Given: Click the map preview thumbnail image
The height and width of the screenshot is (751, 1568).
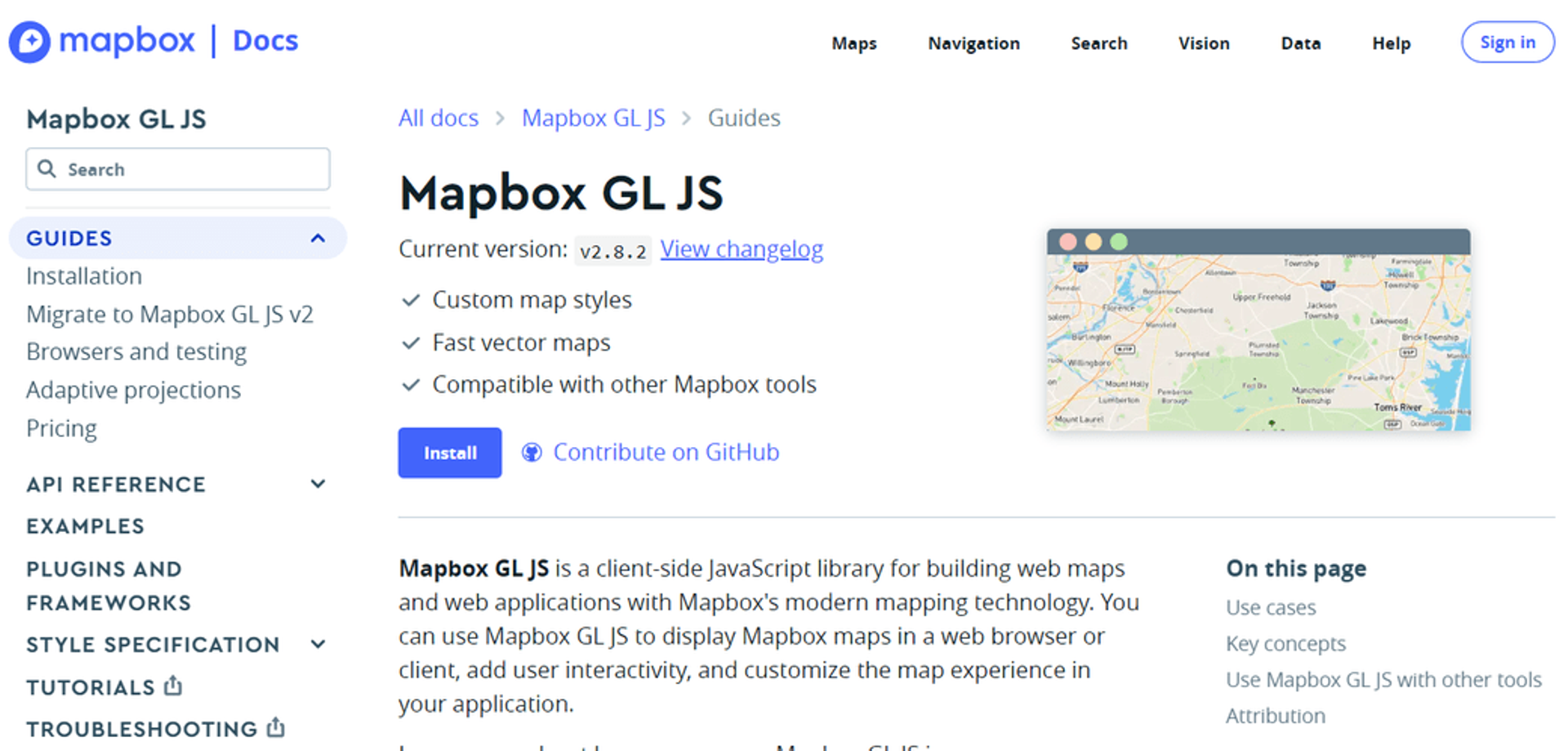Looking at the screenshot, I should [1258, 330].
